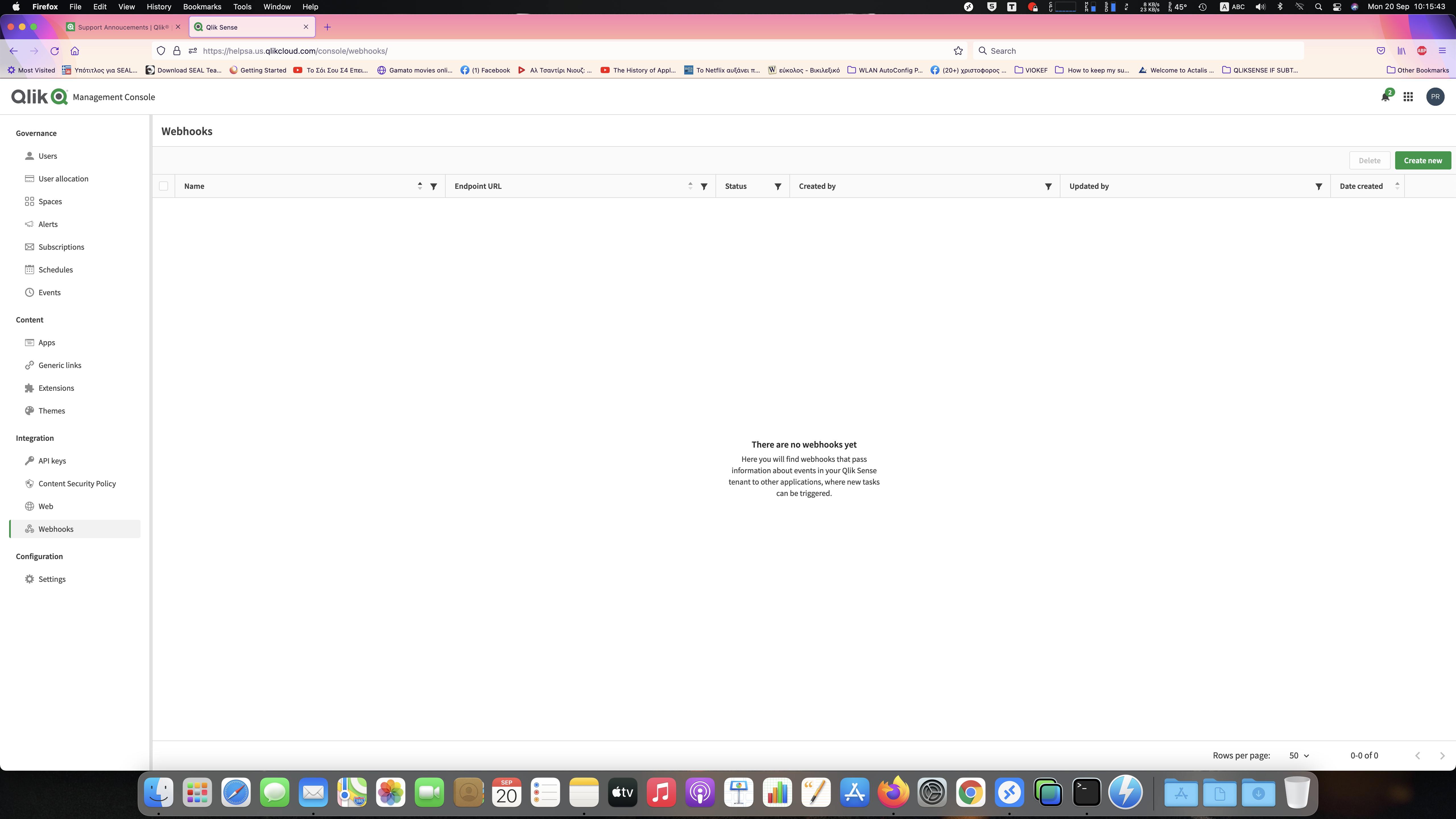Screen dimensions: 1456x819
Task: Go to Content Security Policy page
Action: click(77, 483)
